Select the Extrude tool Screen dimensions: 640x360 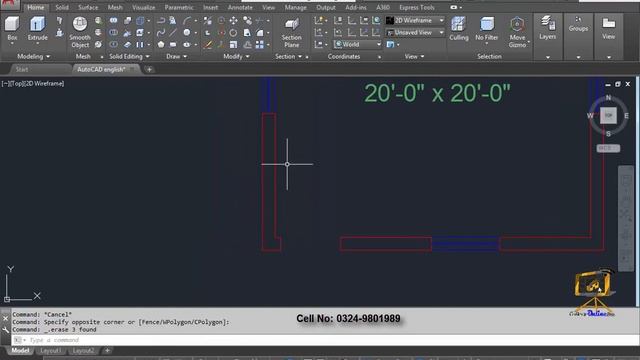point(38,29)
